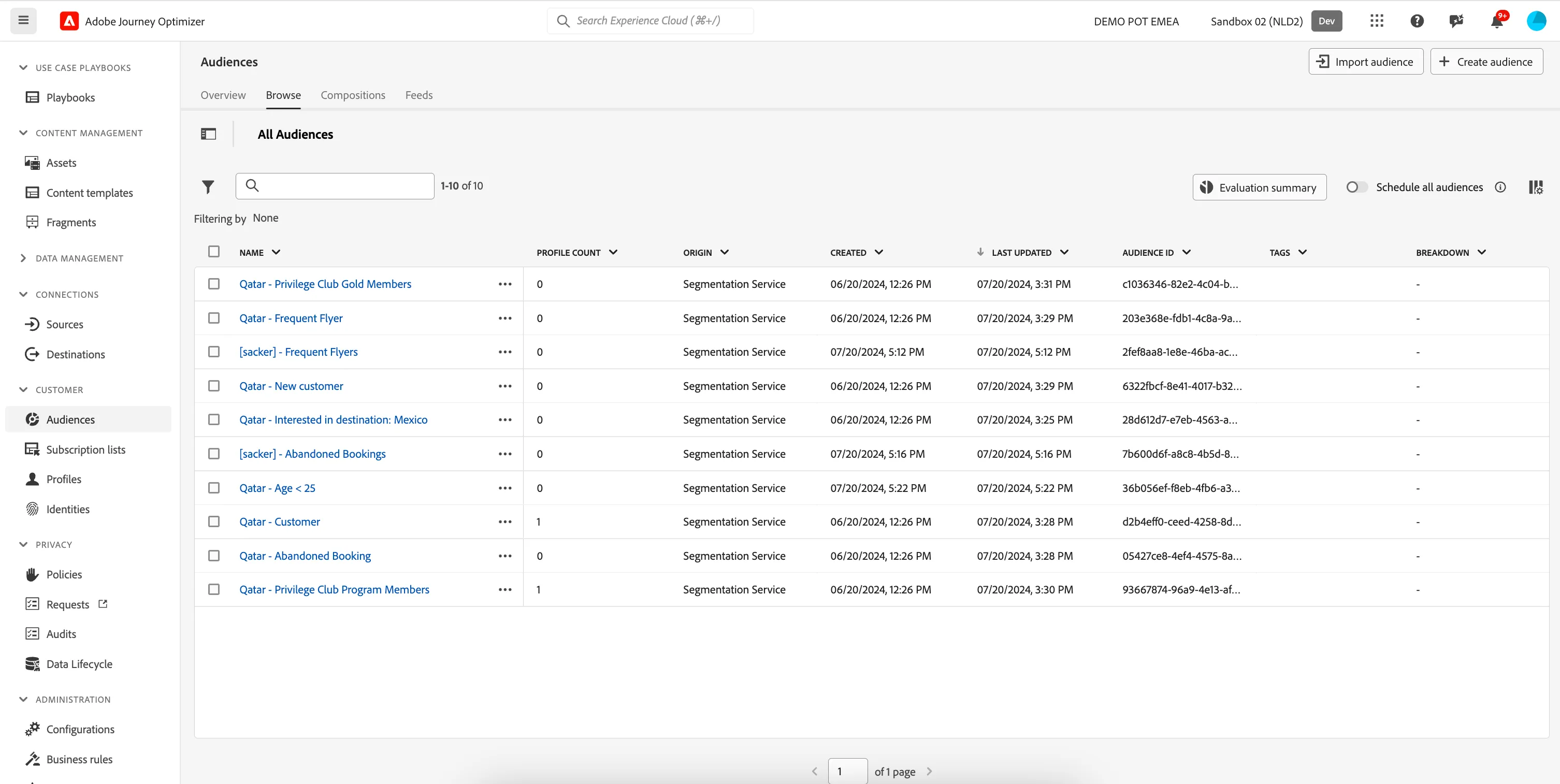Check the Qatar - Abandoned Booking row
This screenshot has width=1560, height=784.
click(214, 555)
